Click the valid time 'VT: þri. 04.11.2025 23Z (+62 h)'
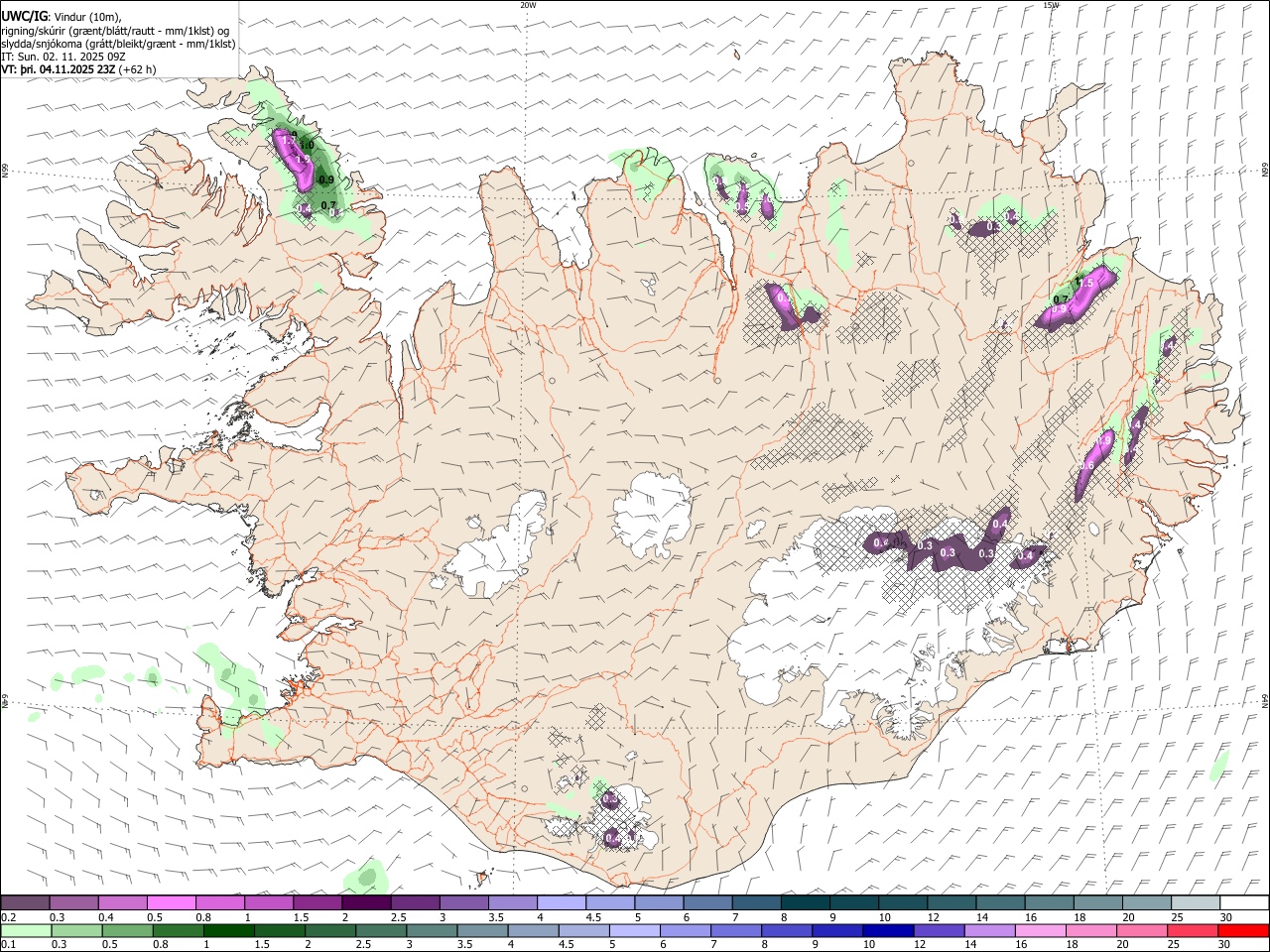Viewport: 1270px width, 952px height. pos(78,69)
